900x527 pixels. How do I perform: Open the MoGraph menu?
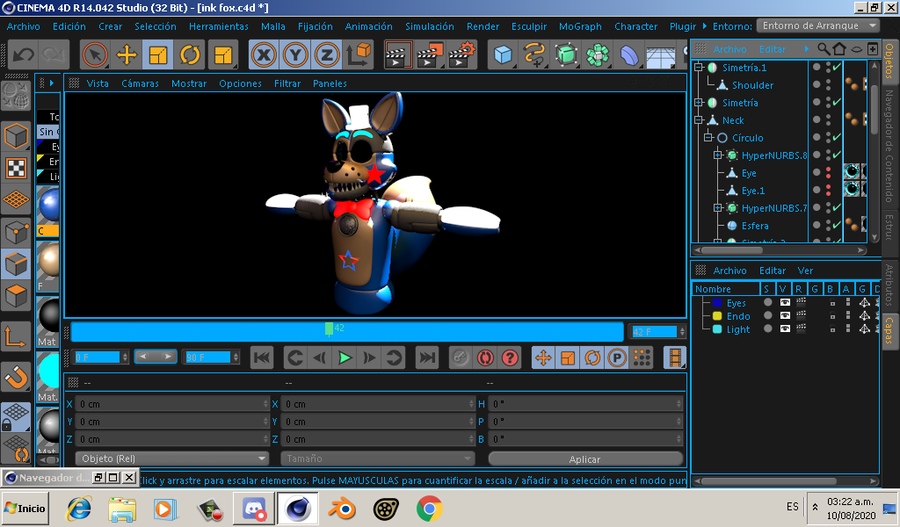tap(580, 26)
